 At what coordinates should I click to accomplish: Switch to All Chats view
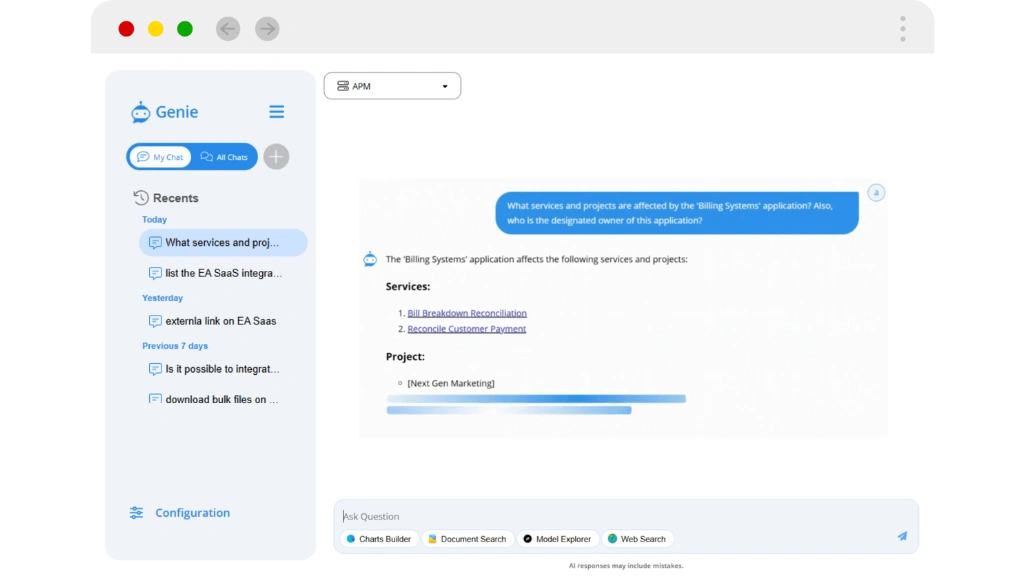coord(224,157)
